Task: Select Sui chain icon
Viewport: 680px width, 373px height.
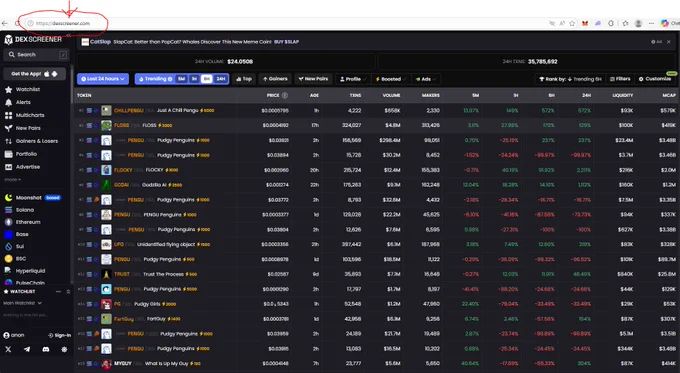Action: coord(8,246)
